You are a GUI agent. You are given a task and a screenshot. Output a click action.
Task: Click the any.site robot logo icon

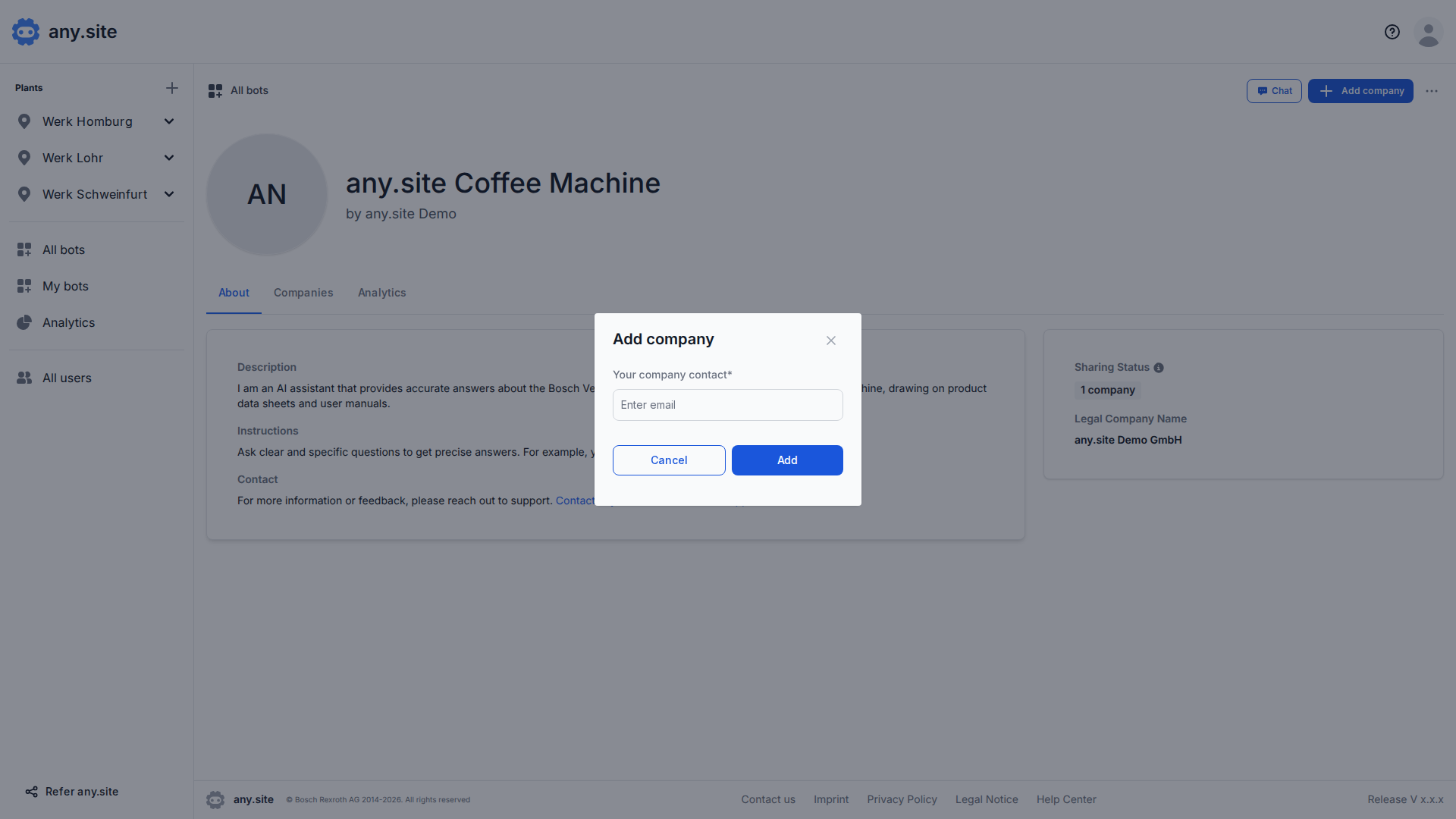(x=26, y=32)
